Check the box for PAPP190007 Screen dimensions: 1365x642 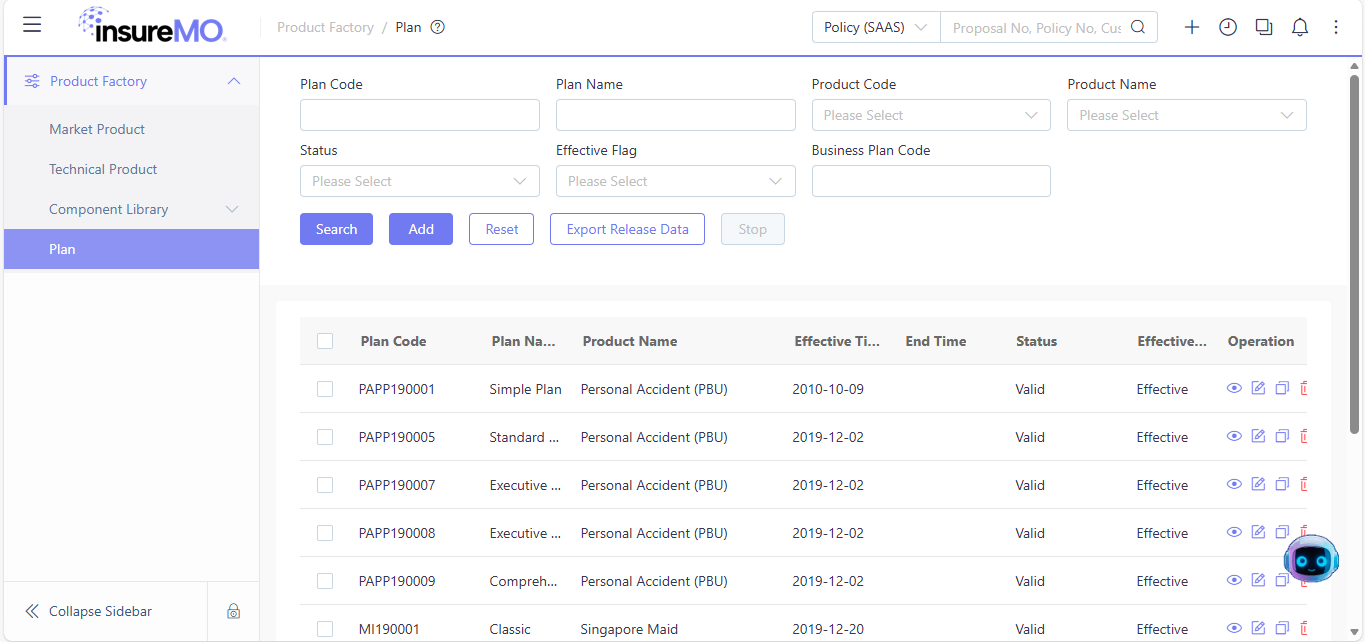tap(325, 485)
